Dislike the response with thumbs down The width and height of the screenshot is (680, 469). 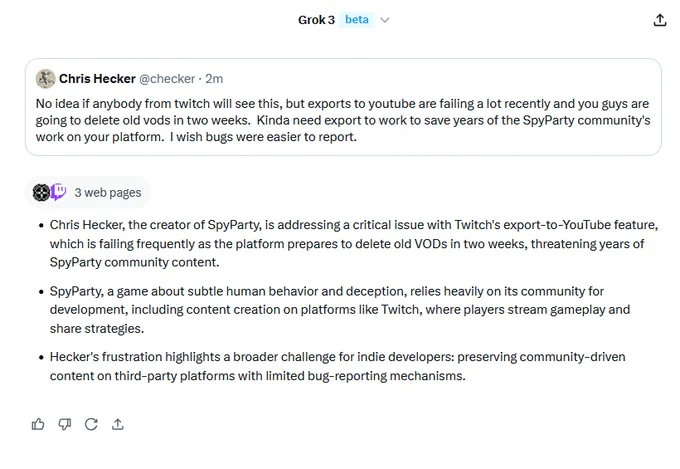click(x=65, y=424)
